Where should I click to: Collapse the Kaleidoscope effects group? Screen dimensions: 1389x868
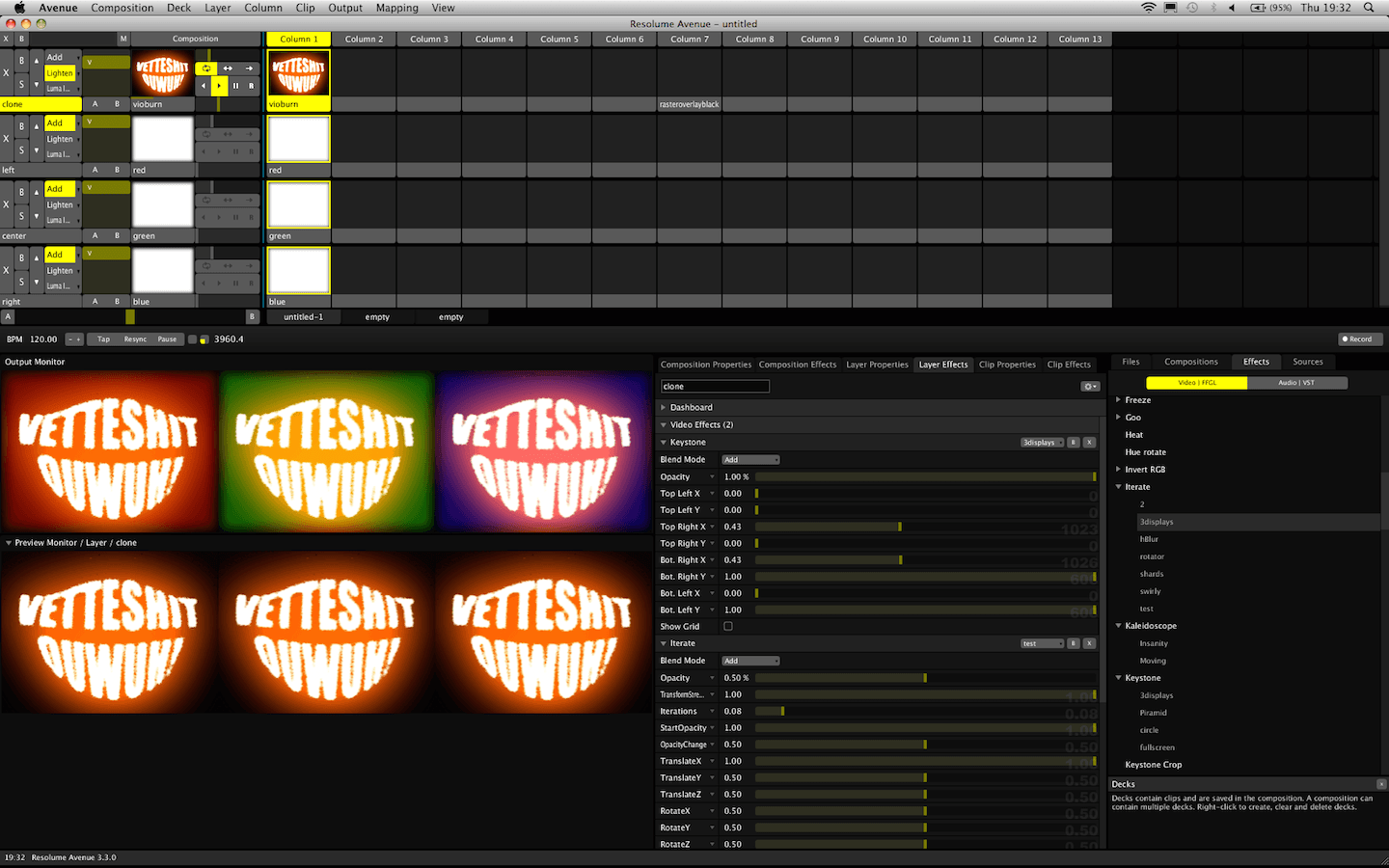coord(1119,626)
